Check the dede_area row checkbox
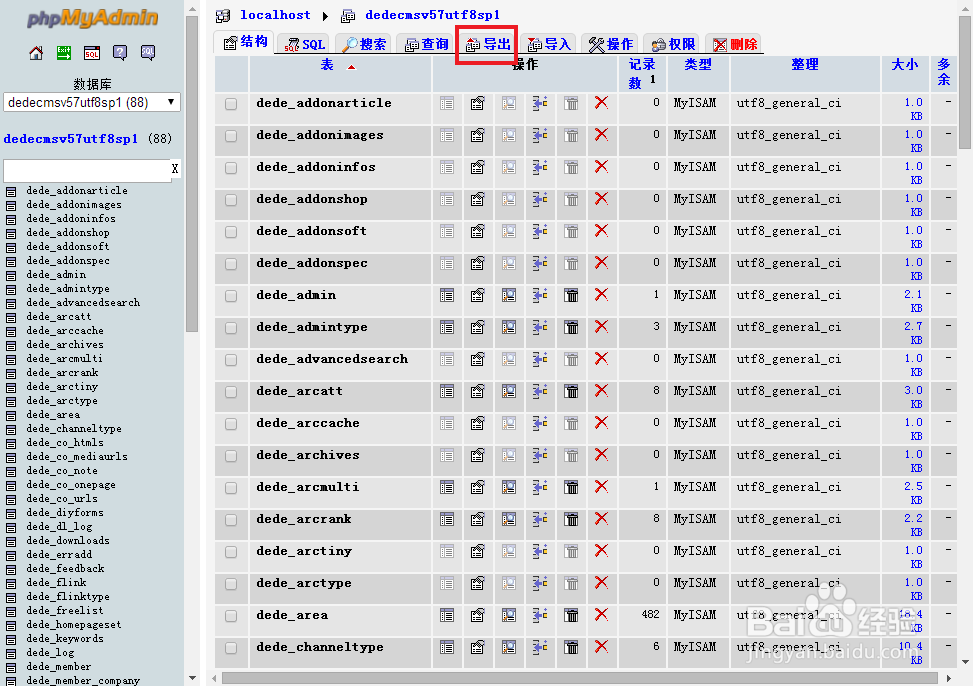973x686 pixels. (231, 616)
